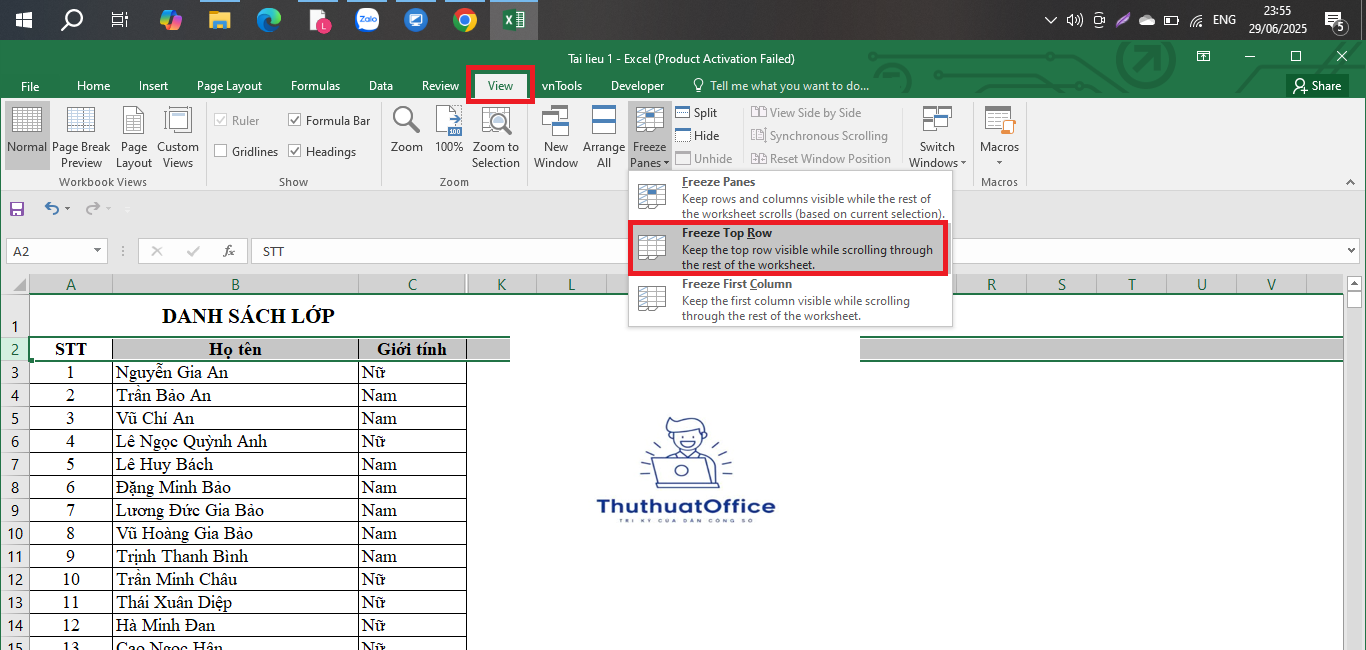Choose Freeze Panes menu option

click(x=790, y=197)
